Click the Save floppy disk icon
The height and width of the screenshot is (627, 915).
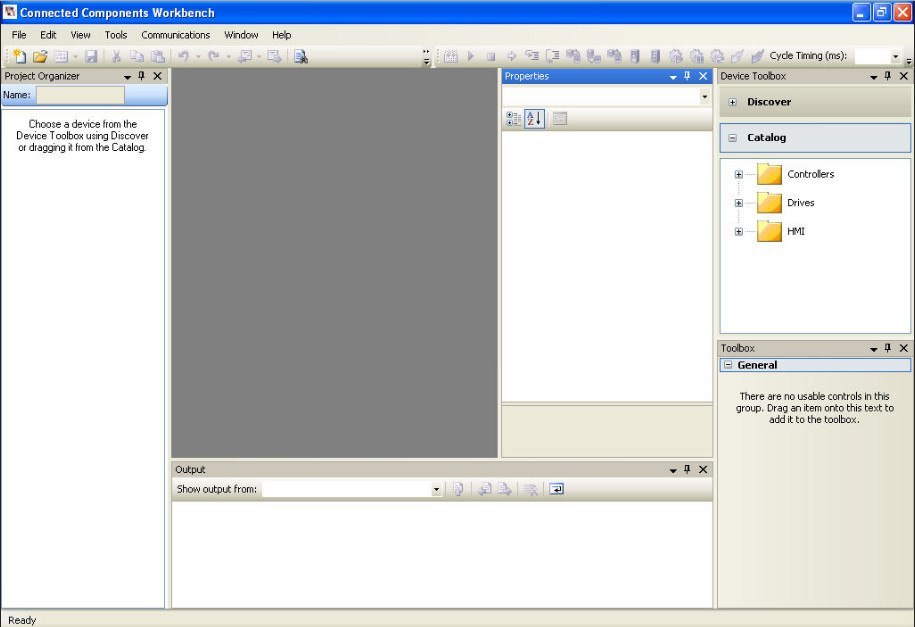tap(91, 56)
